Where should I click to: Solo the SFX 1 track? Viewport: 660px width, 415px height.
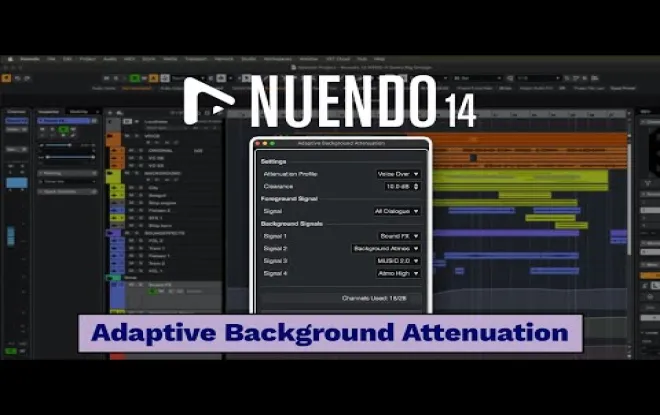click(x=139, y=218)
